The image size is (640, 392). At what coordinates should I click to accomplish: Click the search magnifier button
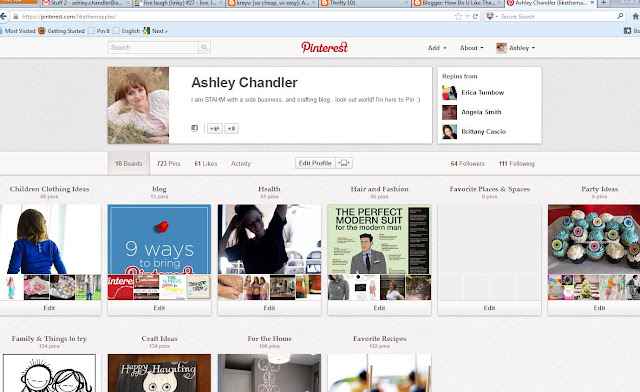204,48
